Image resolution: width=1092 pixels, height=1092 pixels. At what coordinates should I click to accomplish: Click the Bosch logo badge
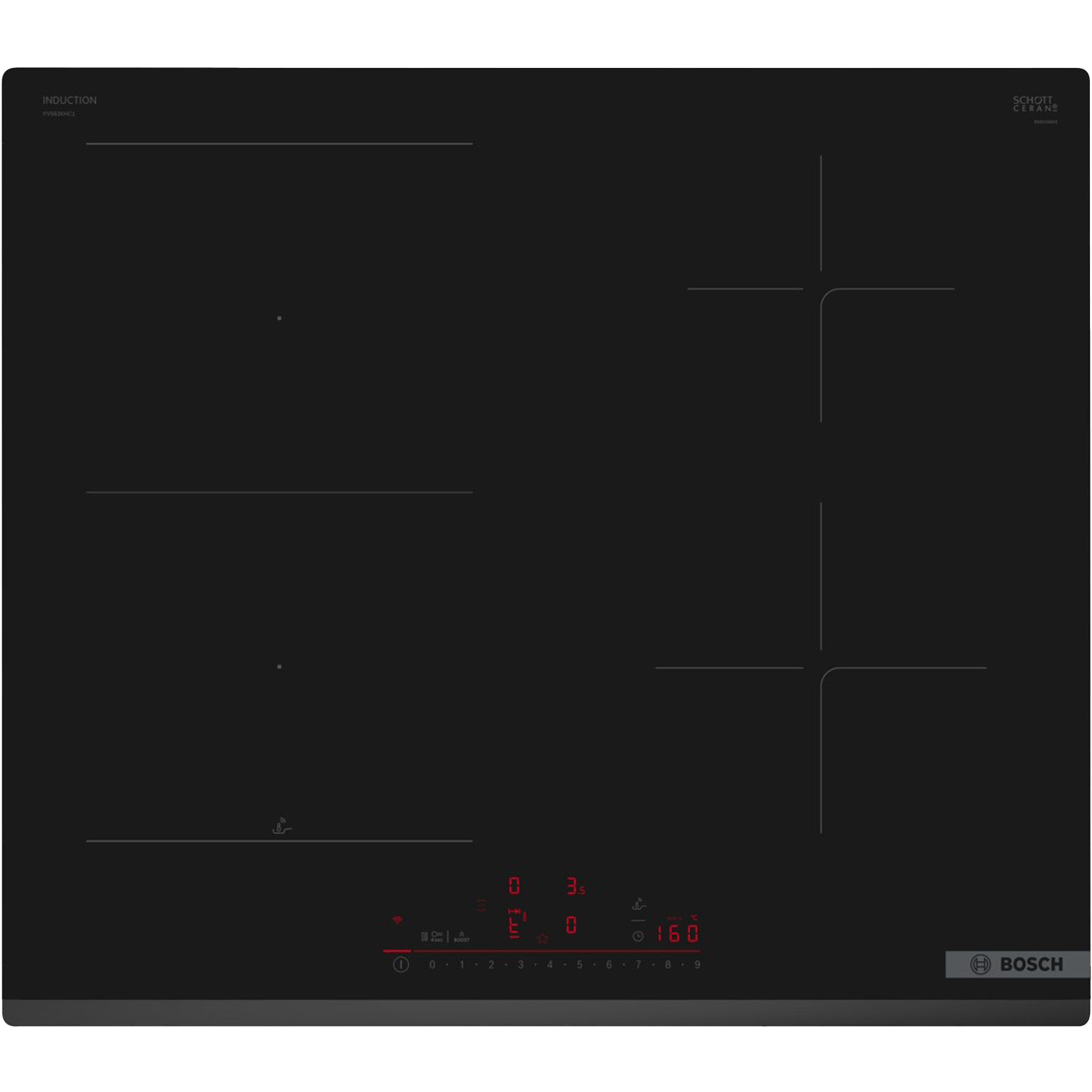pyautogui.click(x=1017, y=964)
